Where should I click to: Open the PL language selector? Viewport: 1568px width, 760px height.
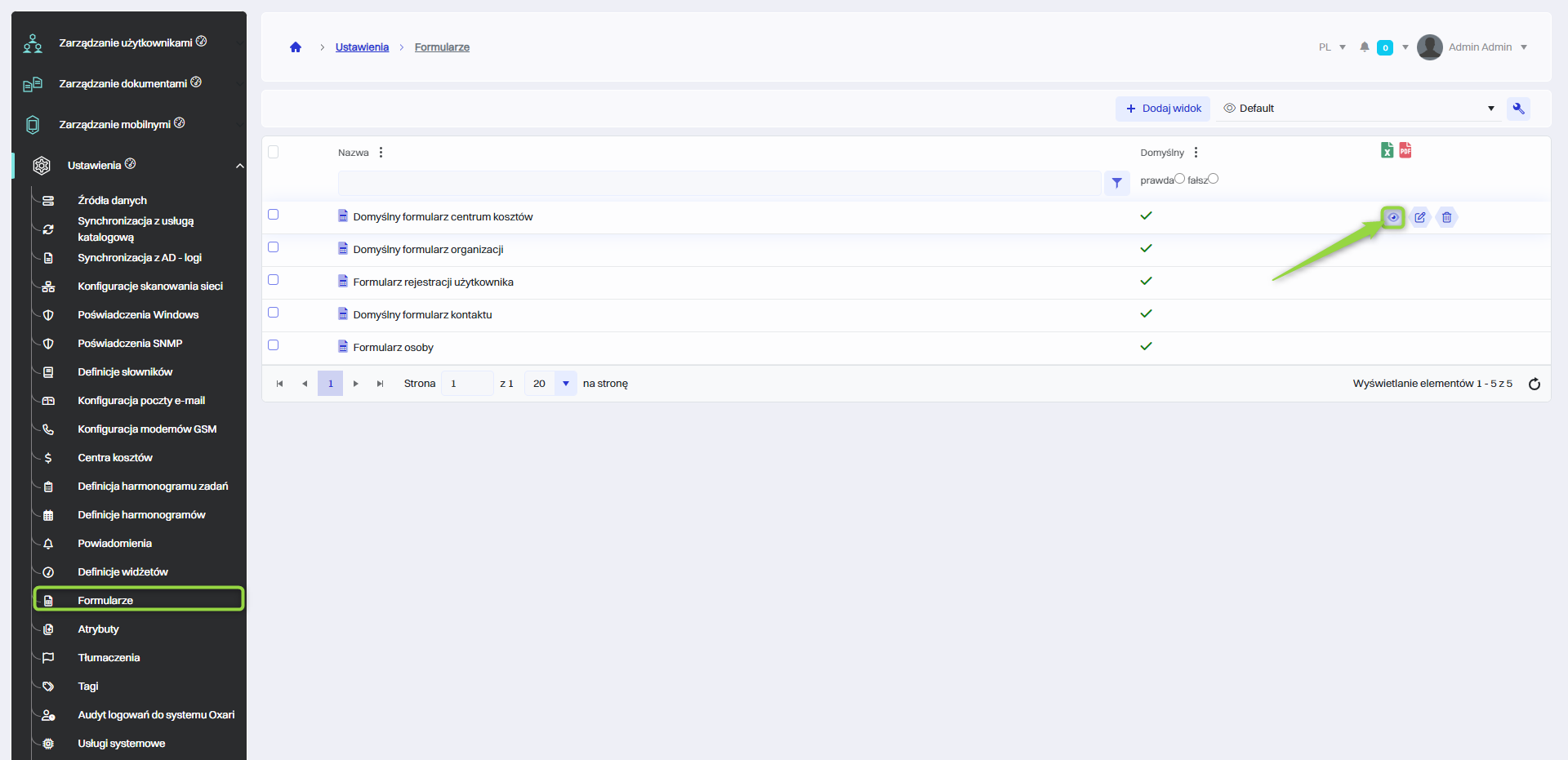[x=1331, y=47]
